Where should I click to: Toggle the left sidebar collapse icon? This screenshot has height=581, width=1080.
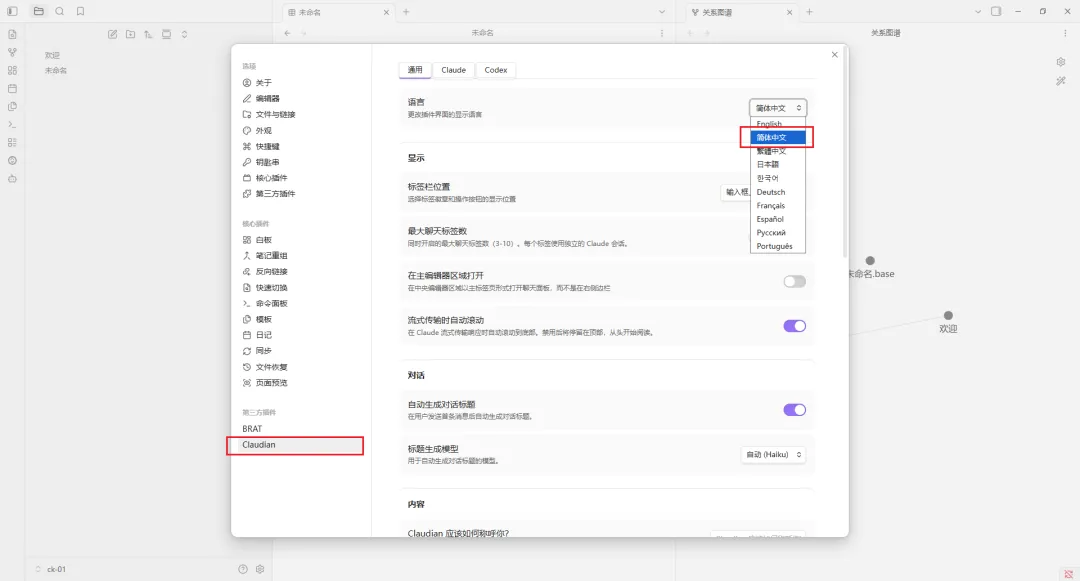coord(12,12)
